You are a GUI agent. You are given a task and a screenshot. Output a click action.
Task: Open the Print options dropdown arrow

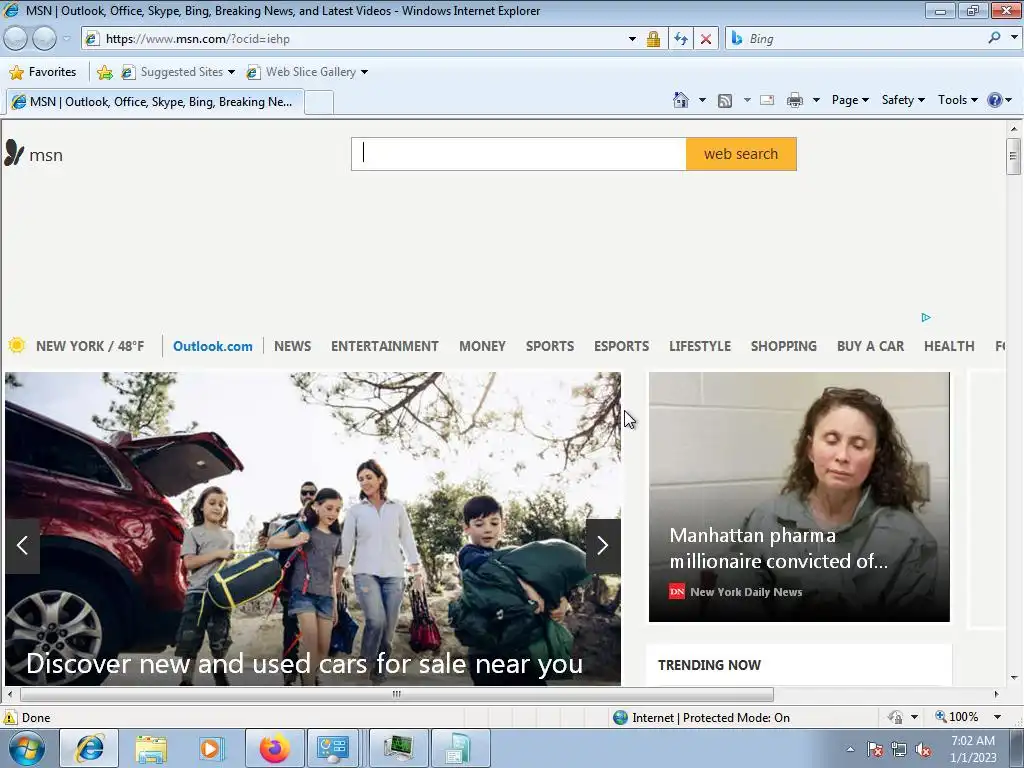coord(816,100)
